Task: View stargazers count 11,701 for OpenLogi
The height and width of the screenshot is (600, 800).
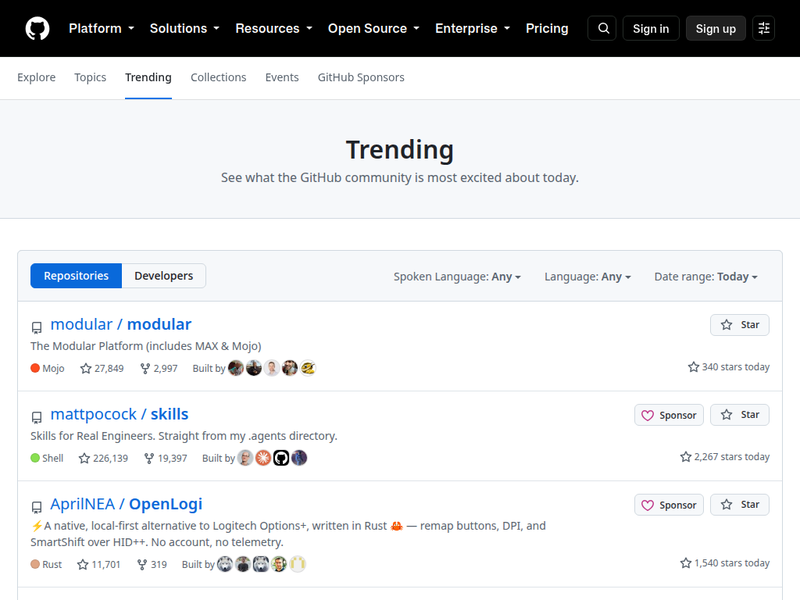Action: pos(99,564)
